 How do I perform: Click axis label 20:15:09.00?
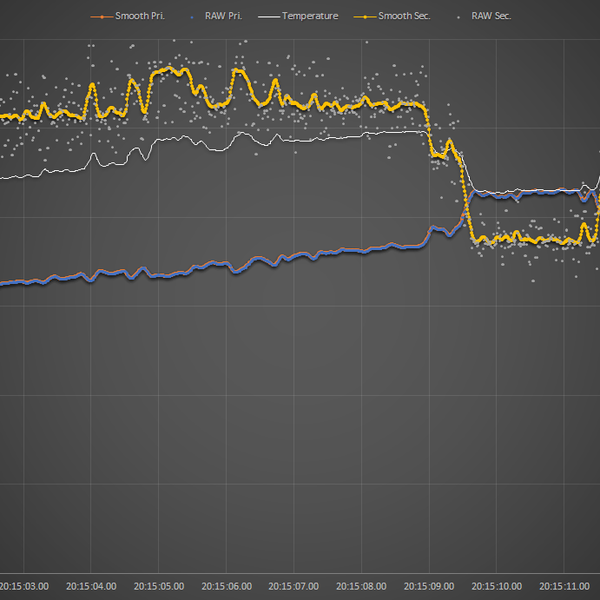point(429,586)
